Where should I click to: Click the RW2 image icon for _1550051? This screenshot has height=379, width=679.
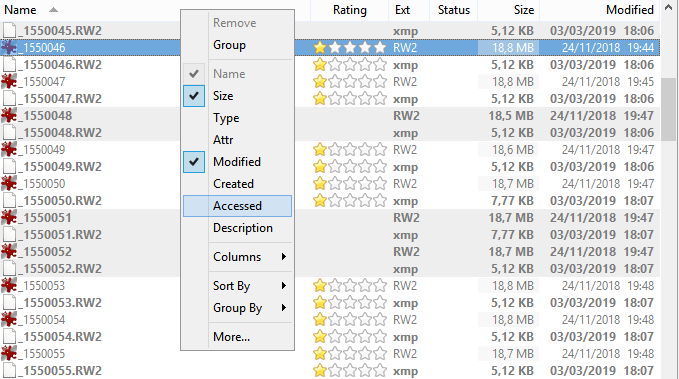[x=9, y=217]
